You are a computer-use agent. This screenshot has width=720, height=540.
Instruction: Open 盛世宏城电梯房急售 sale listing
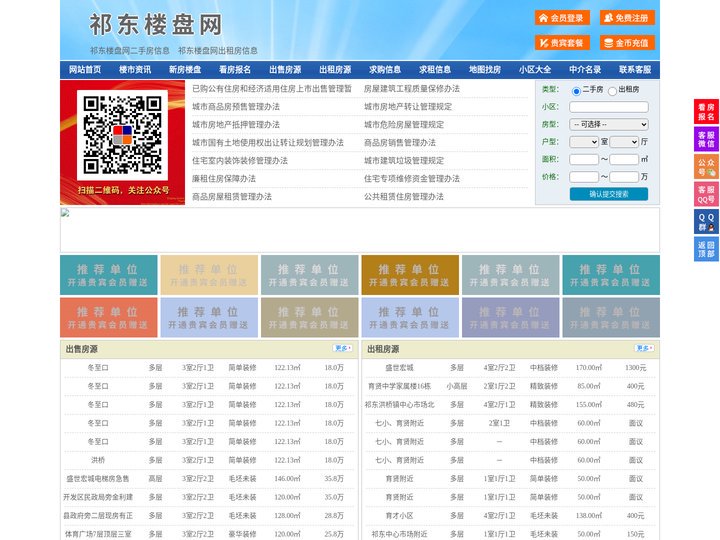click(x=98, y=478)
